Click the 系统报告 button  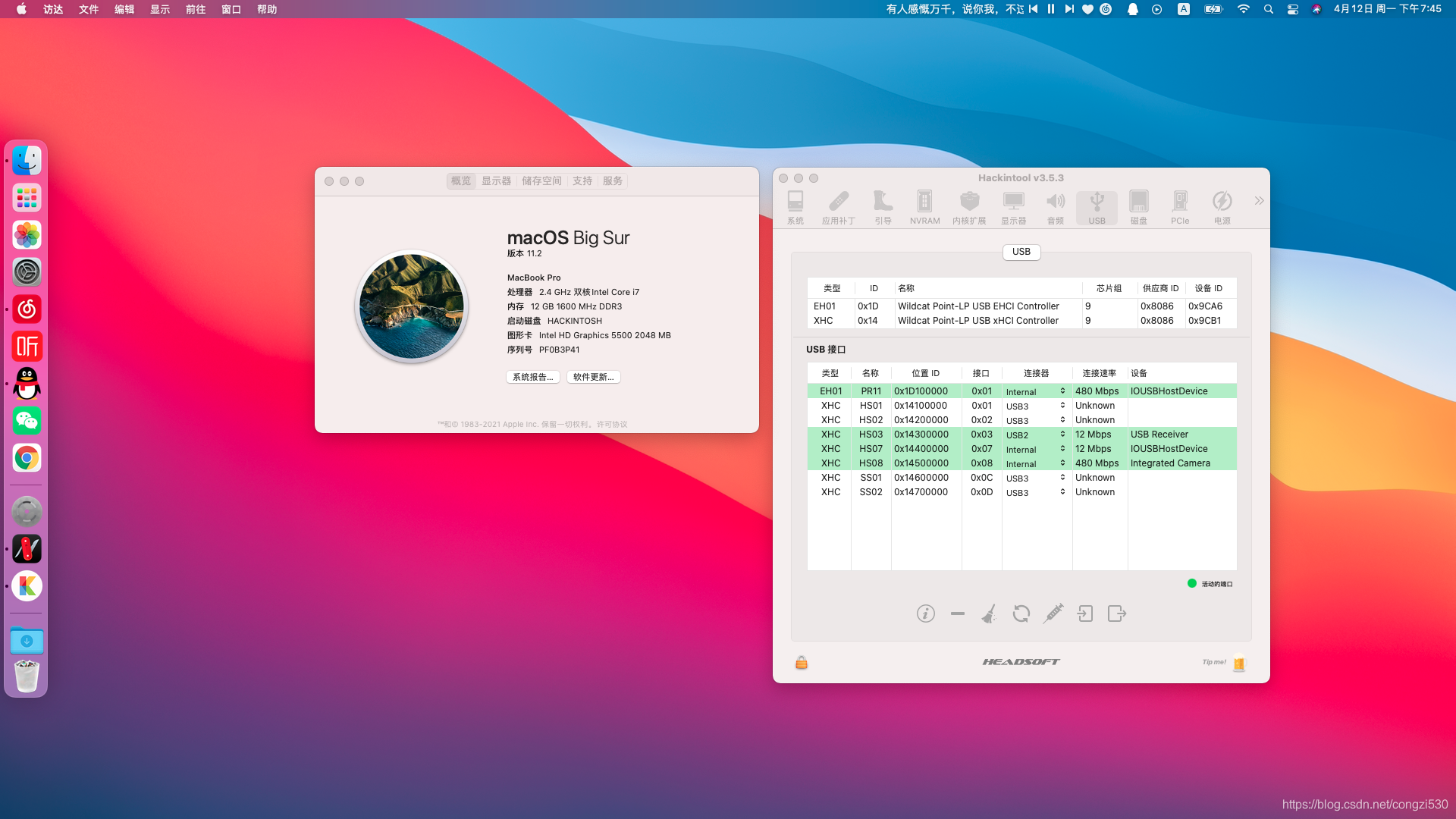coord(532,377)
